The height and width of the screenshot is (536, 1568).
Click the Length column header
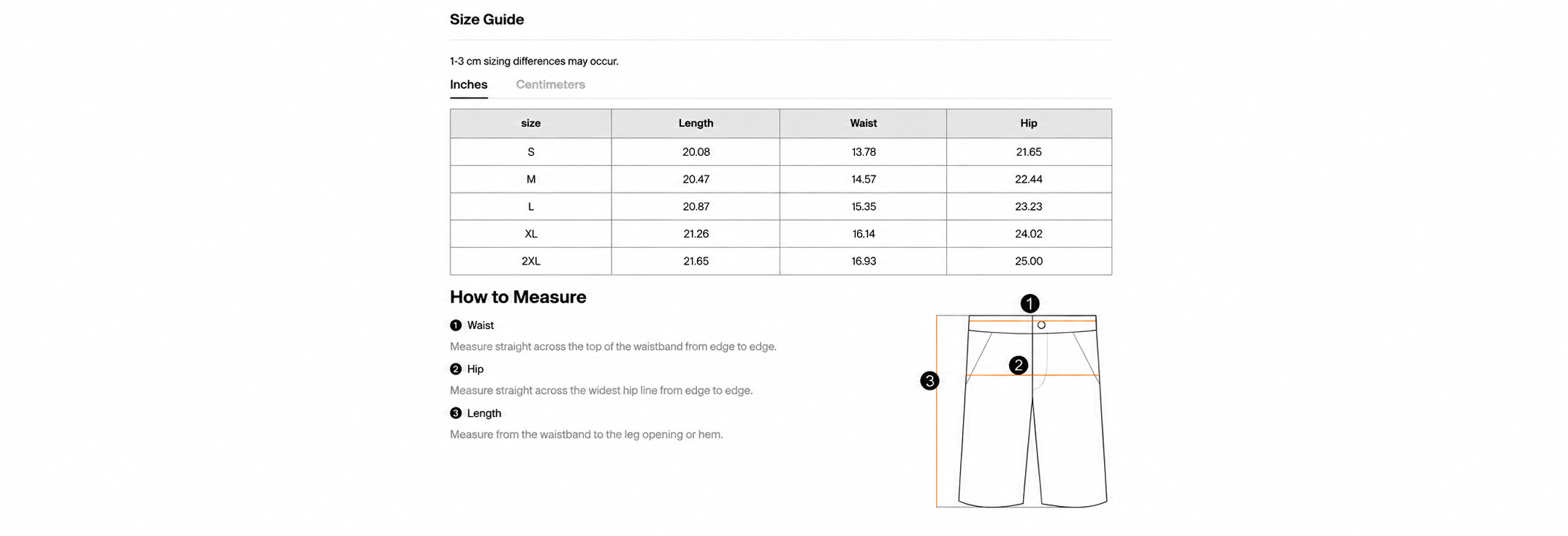[x=696, y=124]
